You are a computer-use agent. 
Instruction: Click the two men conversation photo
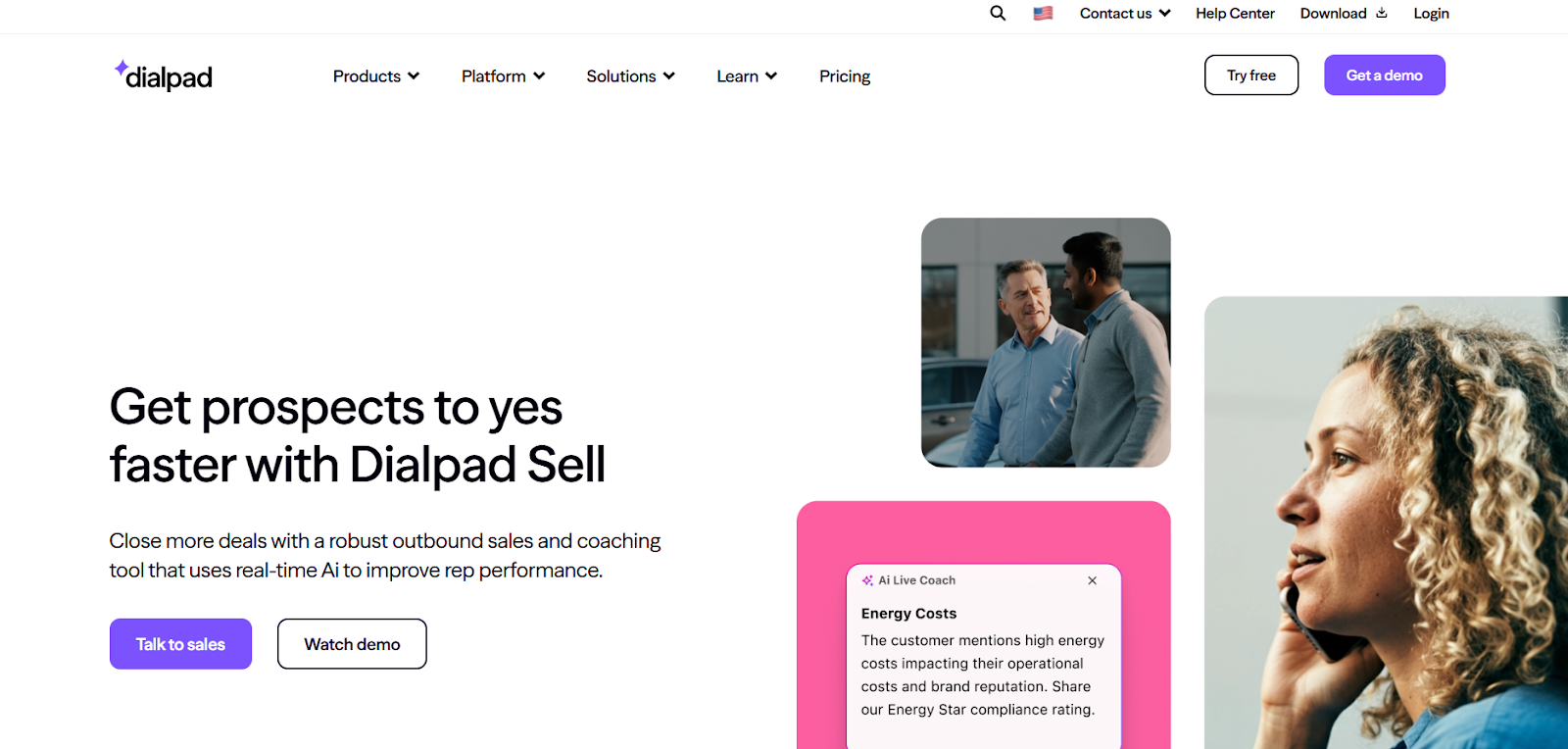click(x=1046, y=342)
